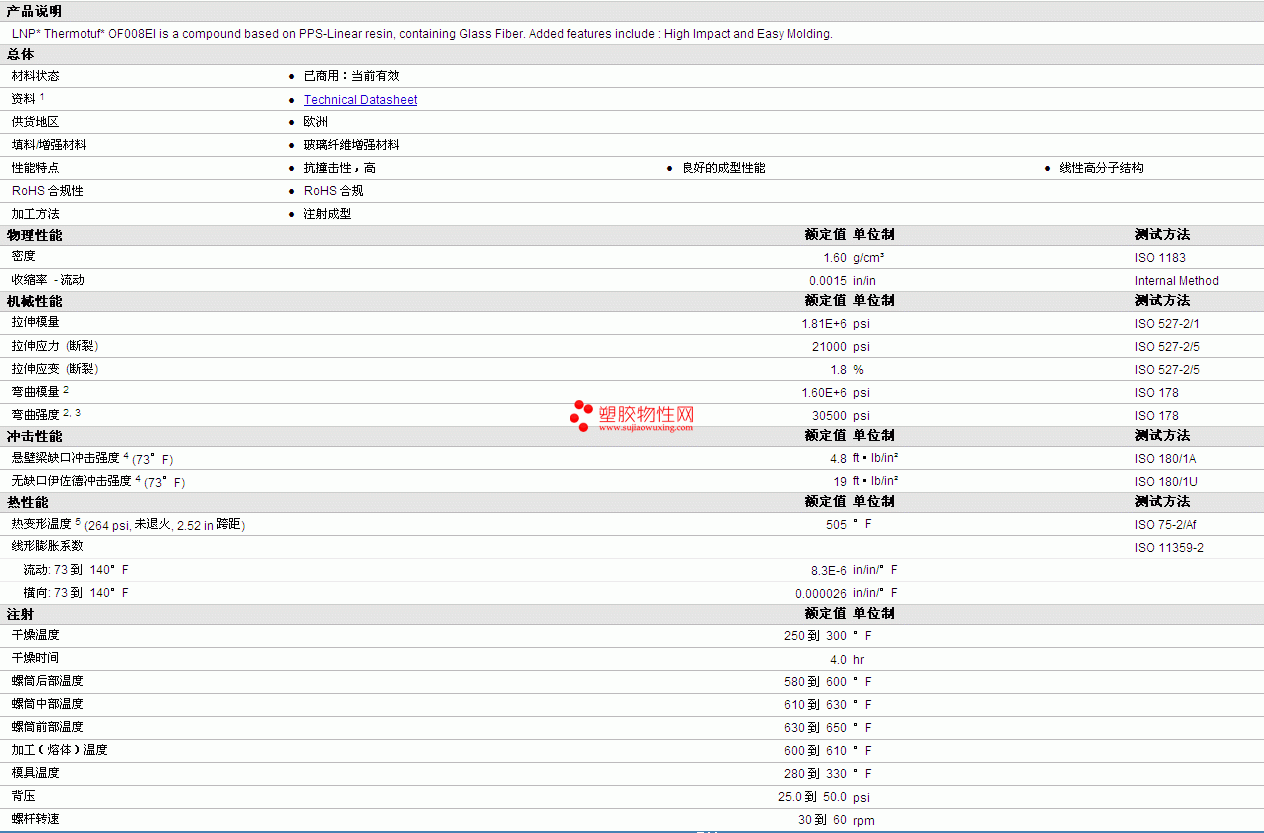The height and width of the screenshot is (833, 1264).
Task: Select the 材料状态 row label
Action: 36,76
